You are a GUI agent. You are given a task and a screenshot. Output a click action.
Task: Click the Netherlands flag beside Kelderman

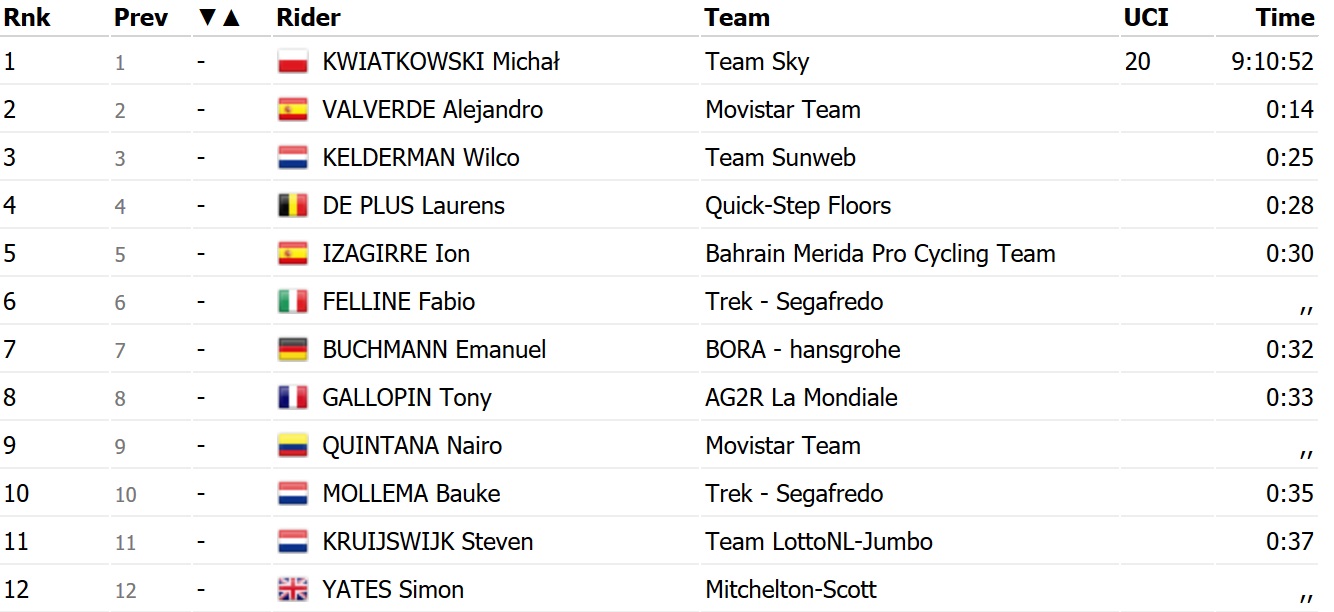[x=292, y=158]
